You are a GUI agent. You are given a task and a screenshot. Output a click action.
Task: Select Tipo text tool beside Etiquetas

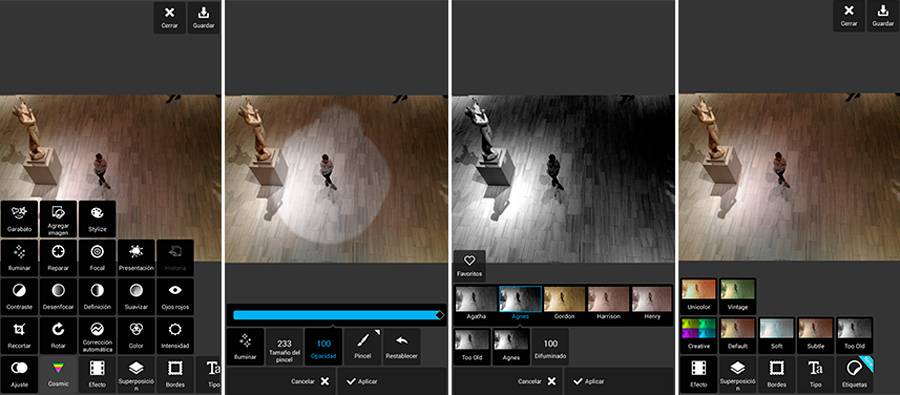pyautogui.click(x=816, y=374)
